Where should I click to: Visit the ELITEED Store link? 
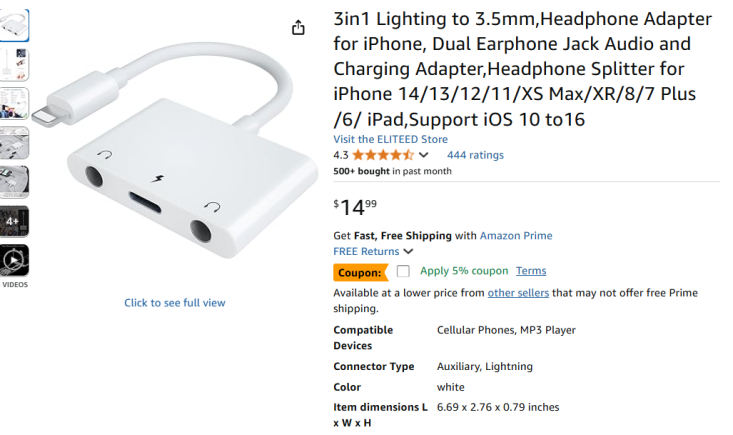pos(390,139)
